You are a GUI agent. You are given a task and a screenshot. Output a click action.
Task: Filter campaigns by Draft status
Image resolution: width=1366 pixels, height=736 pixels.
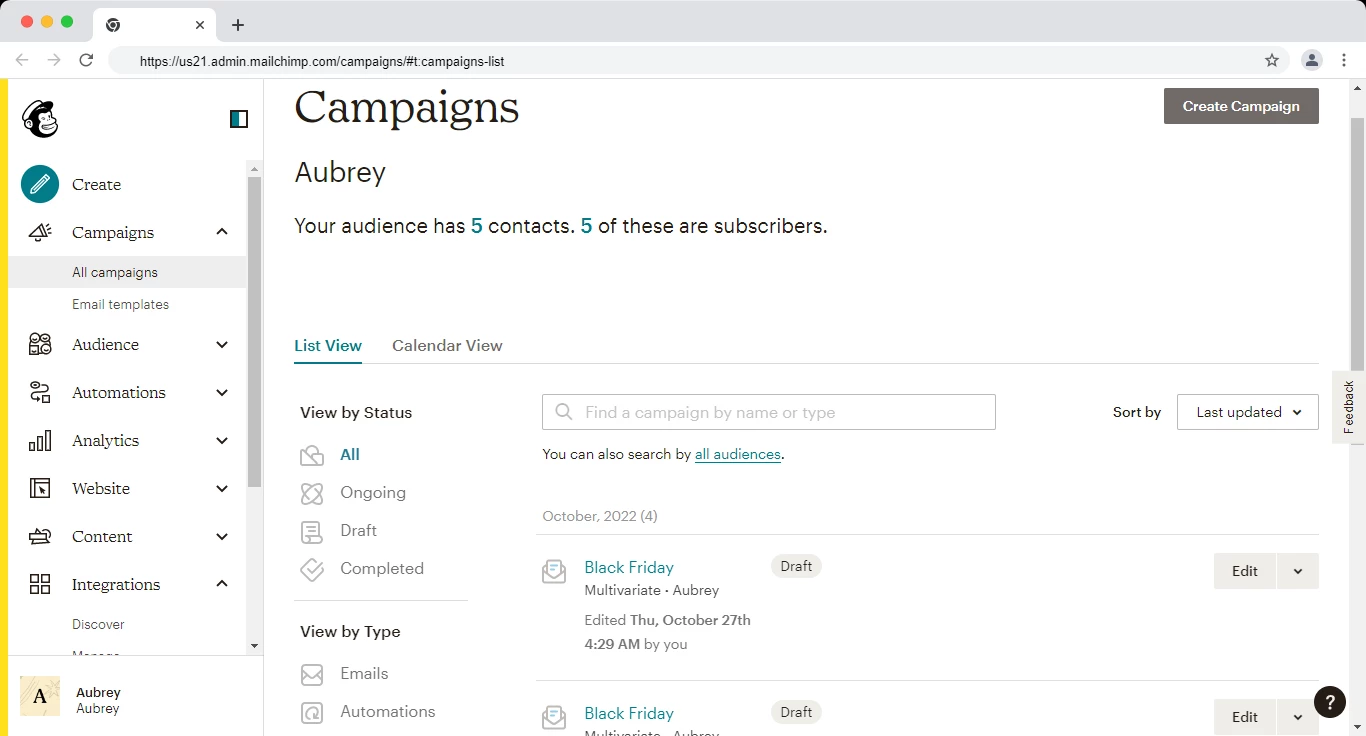coord(359,531)
